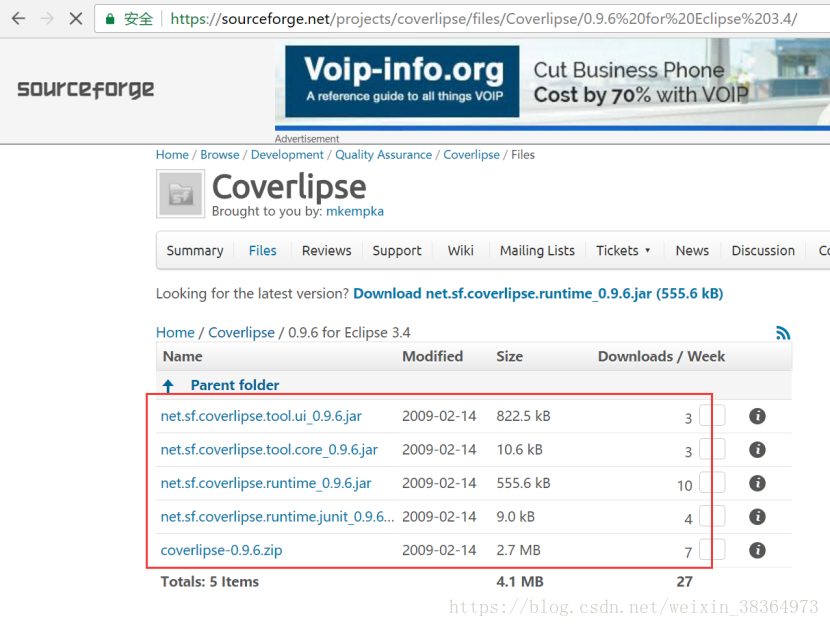The image size is (830, 627).
Task: Click the downloads chart box for runtime_0.9.6.jar
Action: (x=712, y=483)
